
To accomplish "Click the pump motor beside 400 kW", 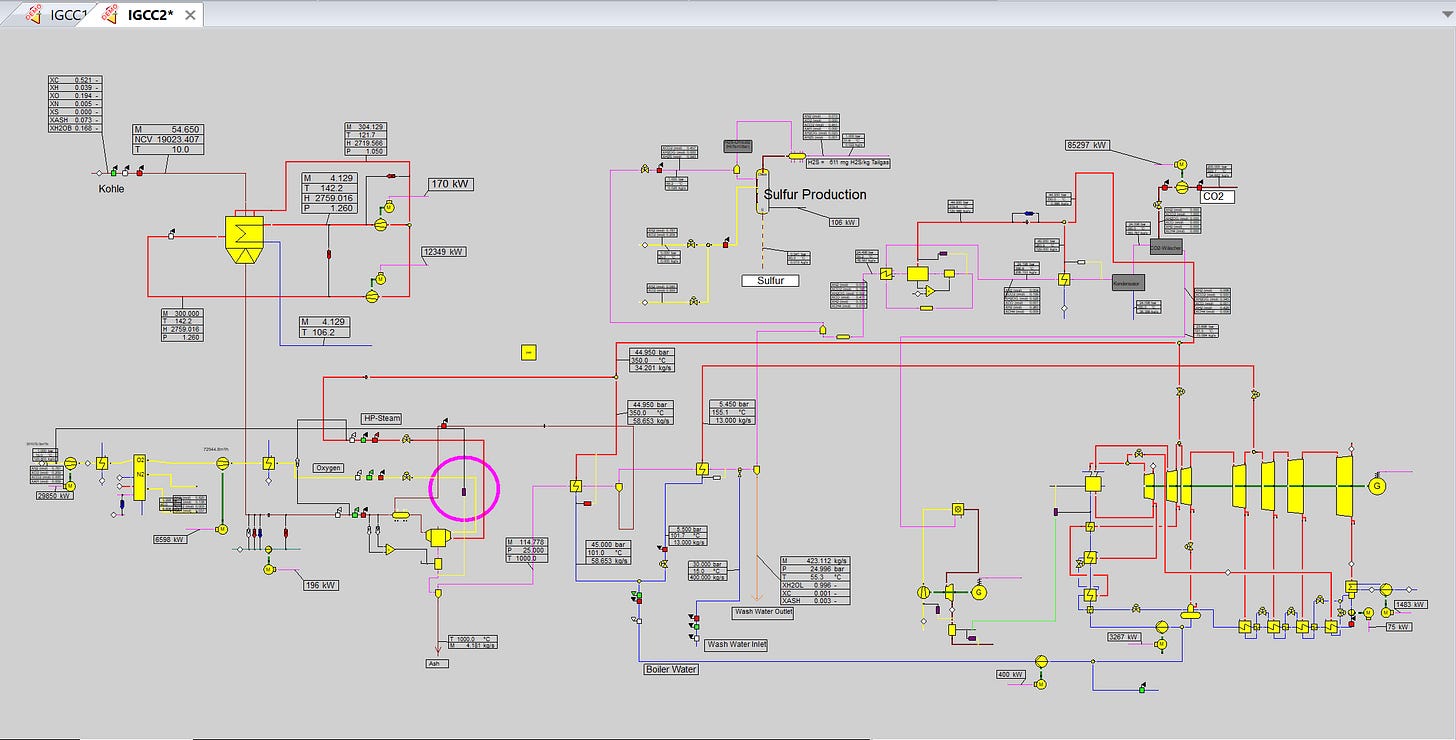I will point(1041,685).
